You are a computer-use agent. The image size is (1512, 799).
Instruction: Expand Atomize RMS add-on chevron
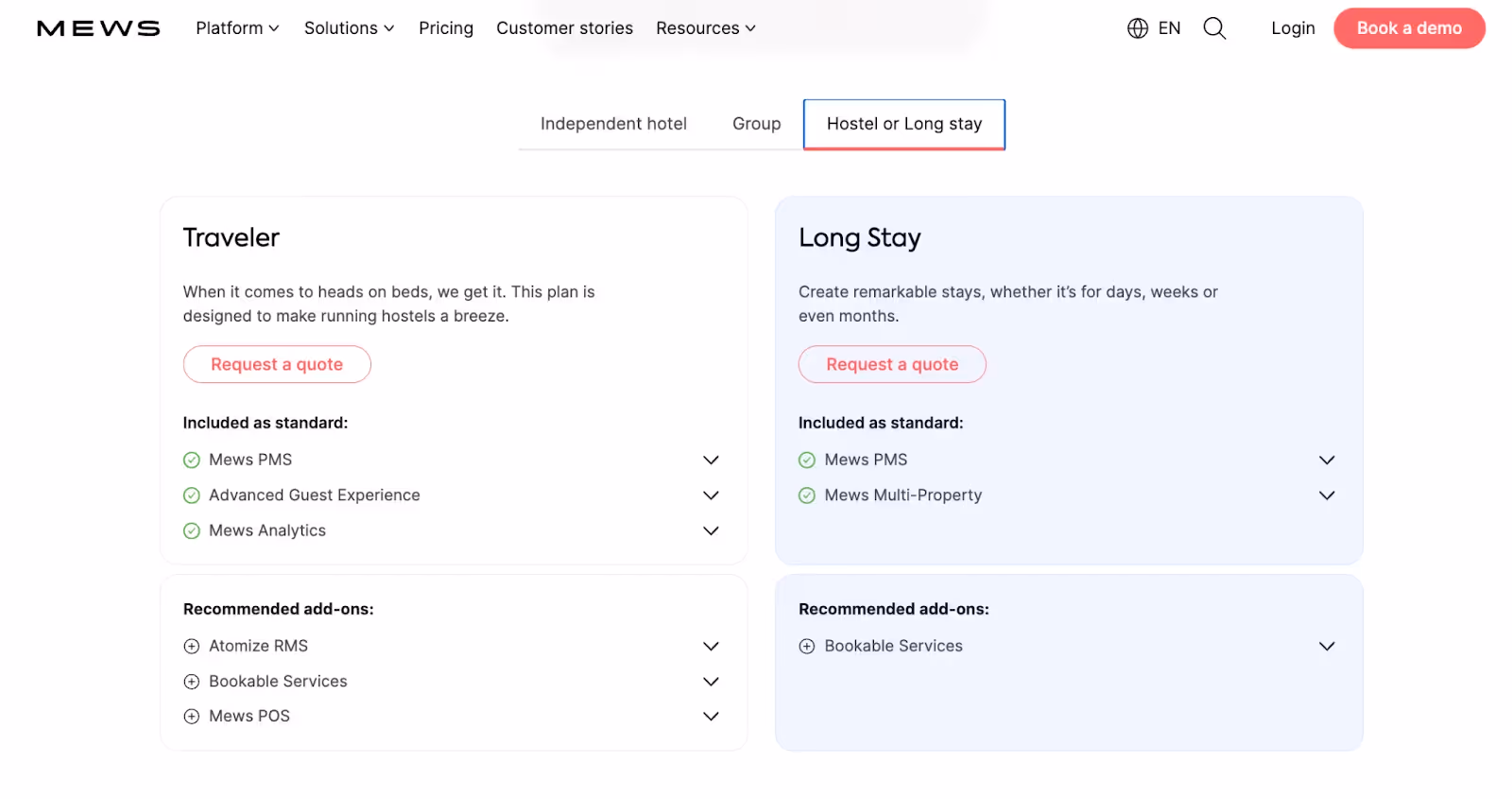[712, 647]
